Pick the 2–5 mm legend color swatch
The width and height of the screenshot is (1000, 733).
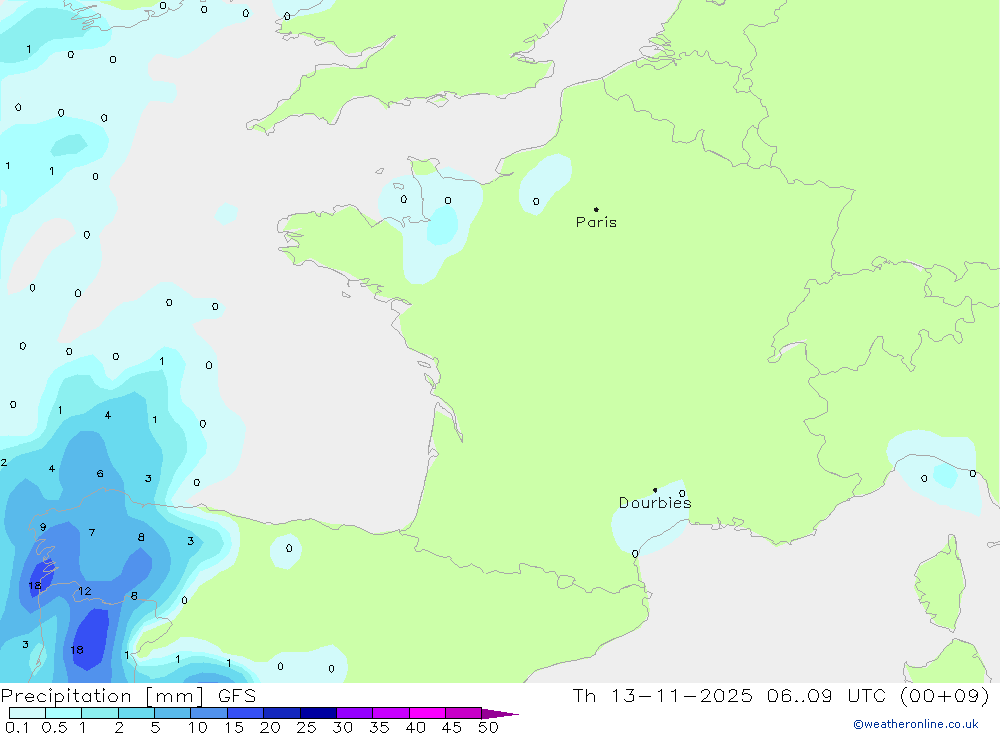pyautogui.click(x=136, y=713)
